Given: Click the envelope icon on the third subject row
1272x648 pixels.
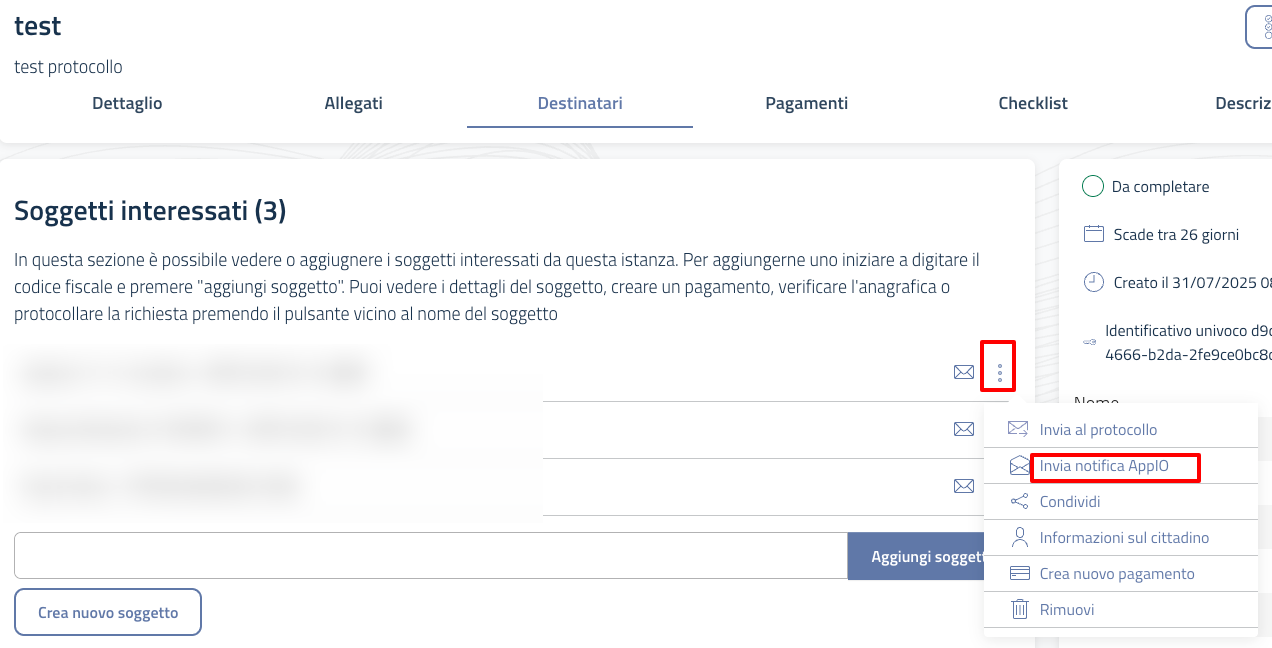Looking at the screenshot, I should click(963, 485).
